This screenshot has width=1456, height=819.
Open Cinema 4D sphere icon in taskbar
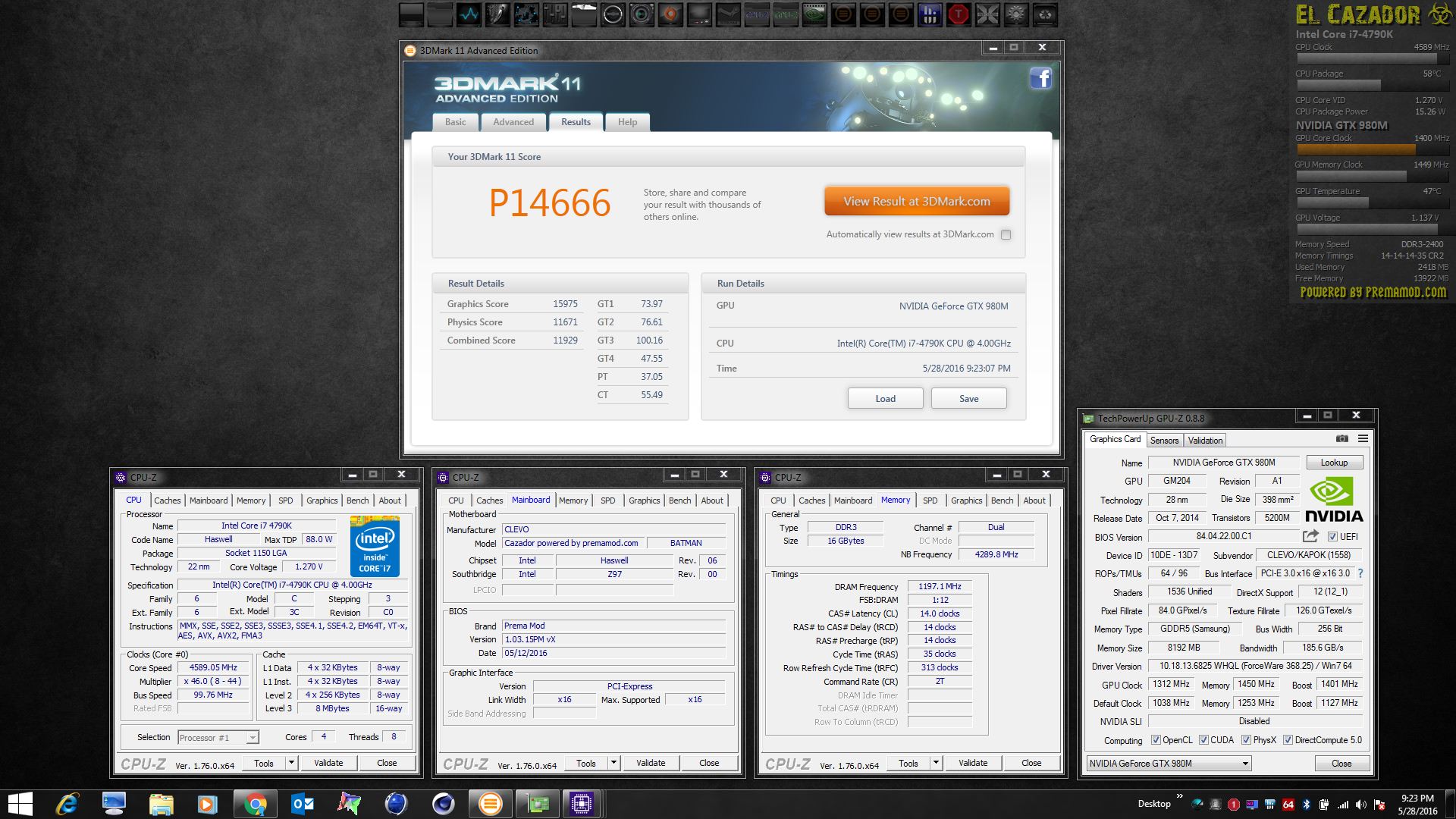pos(443,804)
